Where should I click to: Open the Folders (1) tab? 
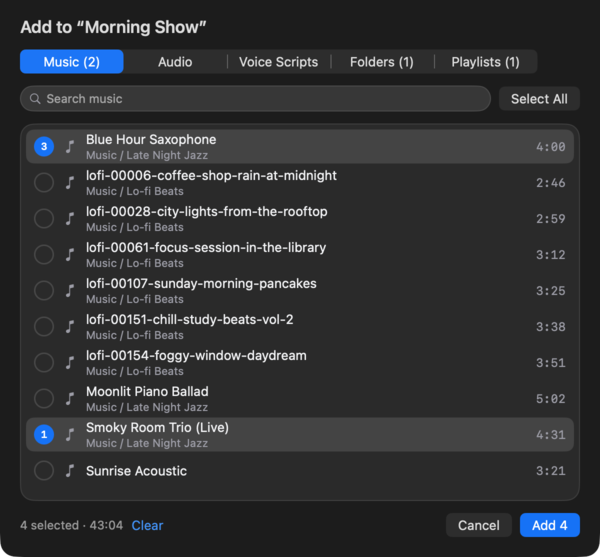tap(382, 62)
